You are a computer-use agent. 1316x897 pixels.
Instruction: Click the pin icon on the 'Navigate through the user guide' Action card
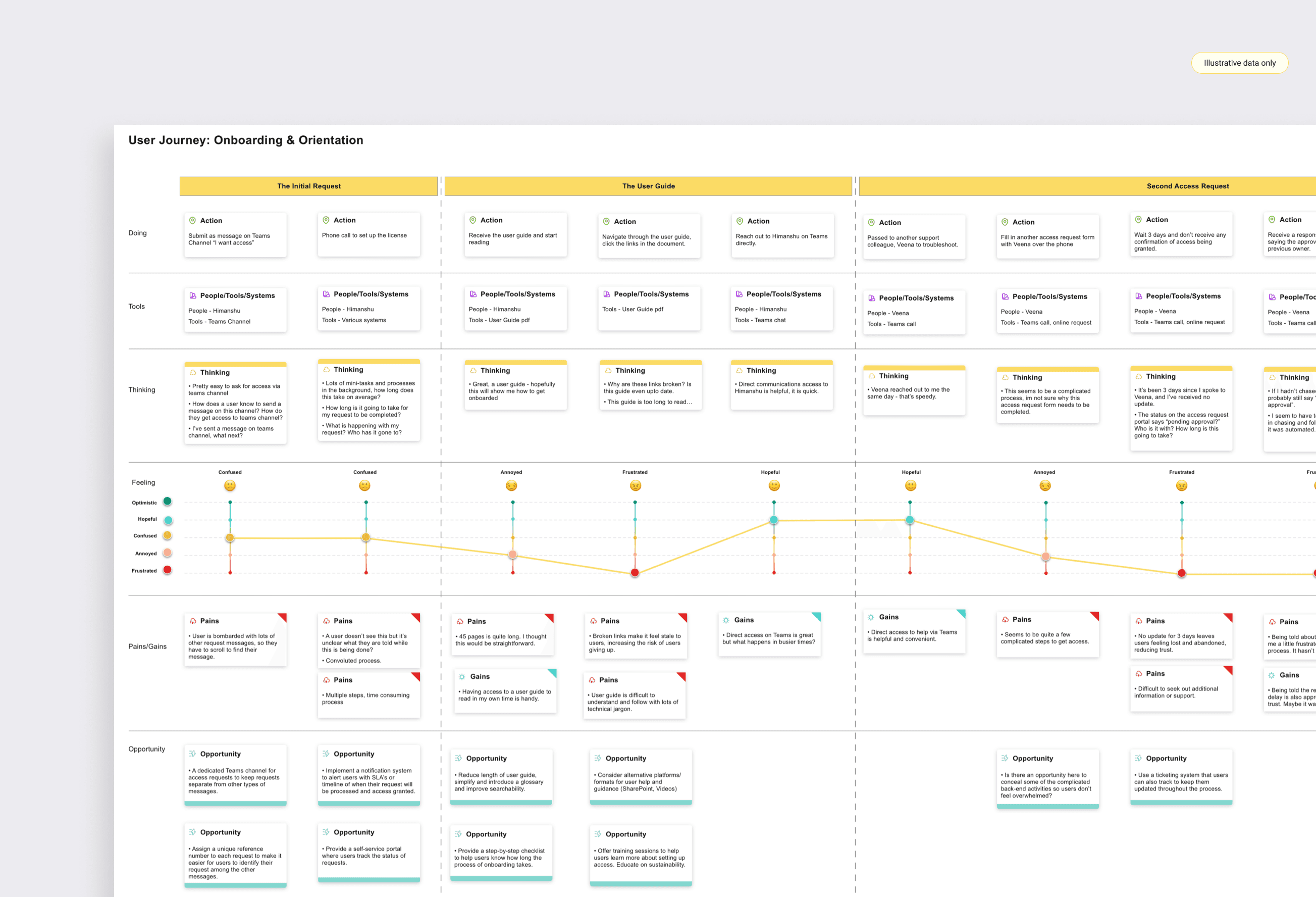tap(606, 222)
